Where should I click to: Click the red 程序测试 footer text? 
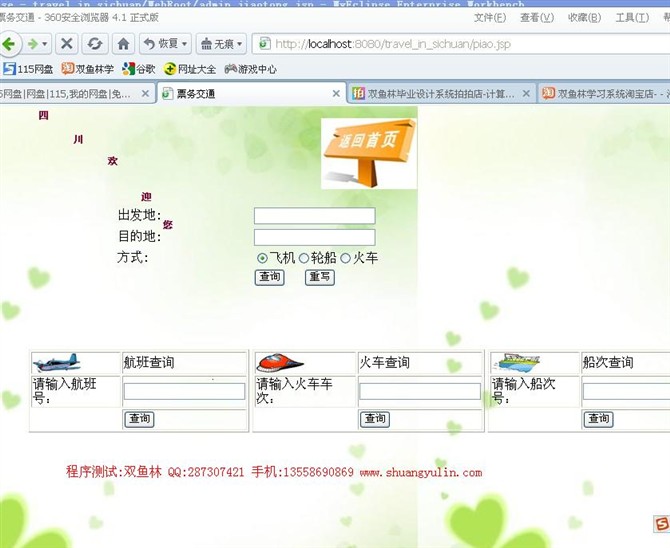tap(274, 472)
